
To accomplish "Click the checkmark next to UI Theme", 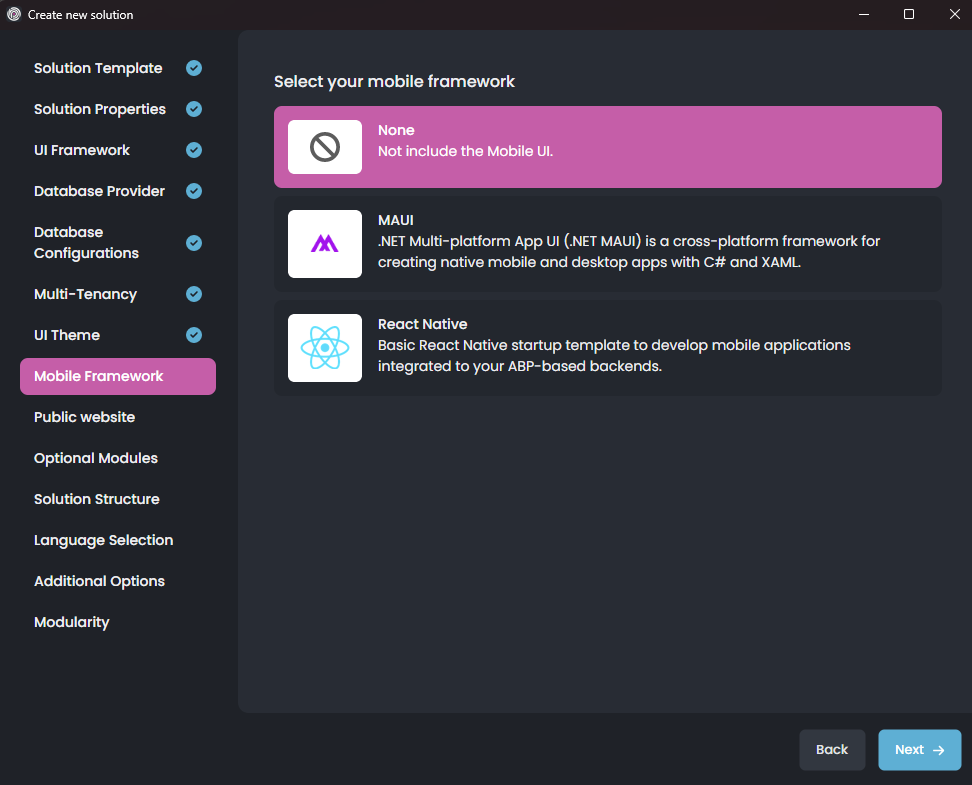I will click(x=193, y=334).
